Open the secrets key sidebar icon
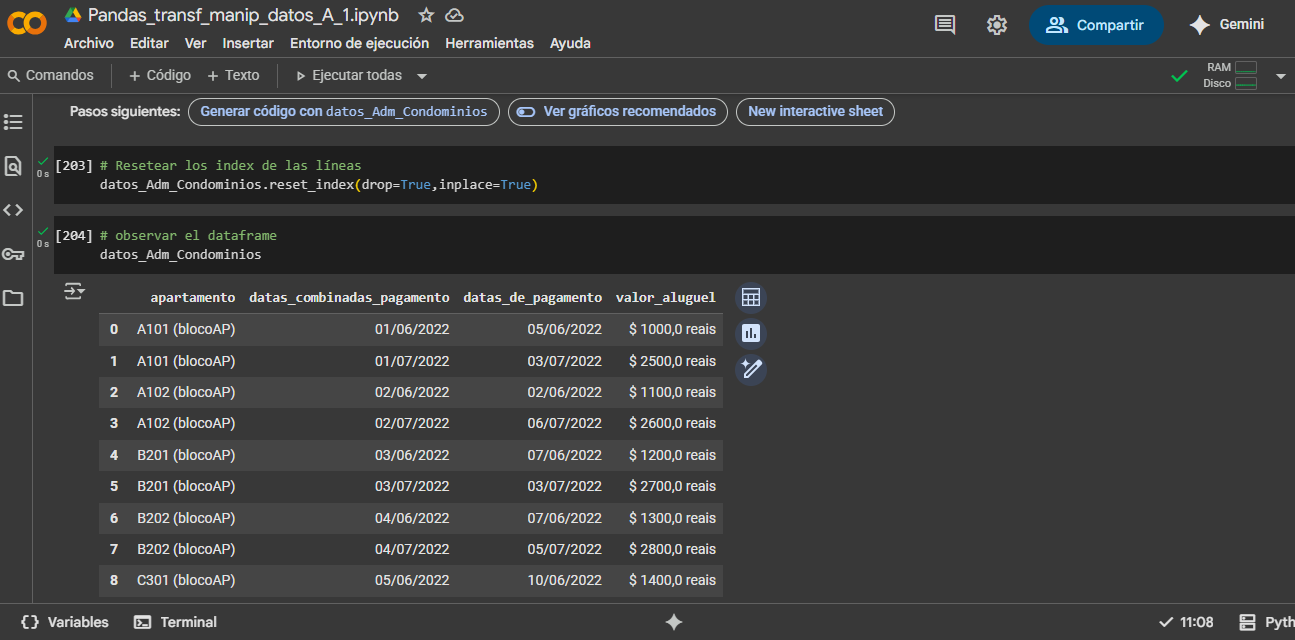Image resolution: width=1295 pixels, height=640 pixels. pos(13,254)
